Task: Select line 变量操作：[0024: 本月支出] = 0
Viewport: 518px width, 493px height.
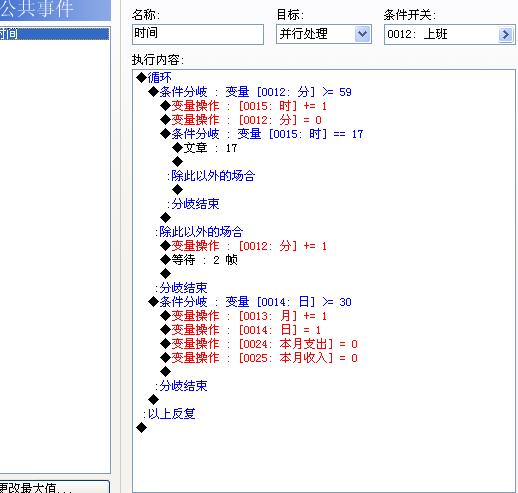Action: pos(259,344)
